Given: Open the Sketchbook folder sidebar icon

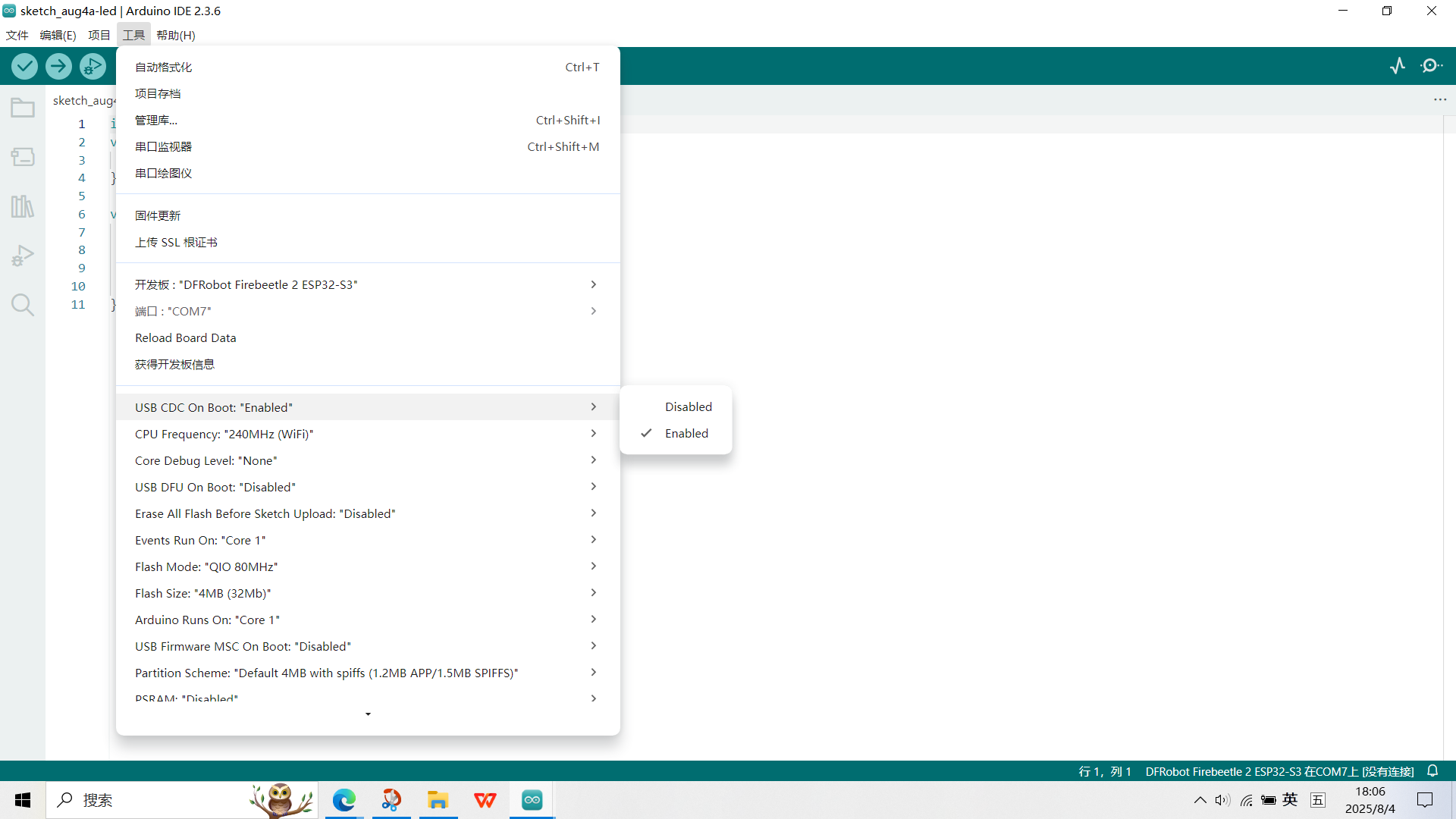Looking at the screenshot, I should (x=23, y=108).
